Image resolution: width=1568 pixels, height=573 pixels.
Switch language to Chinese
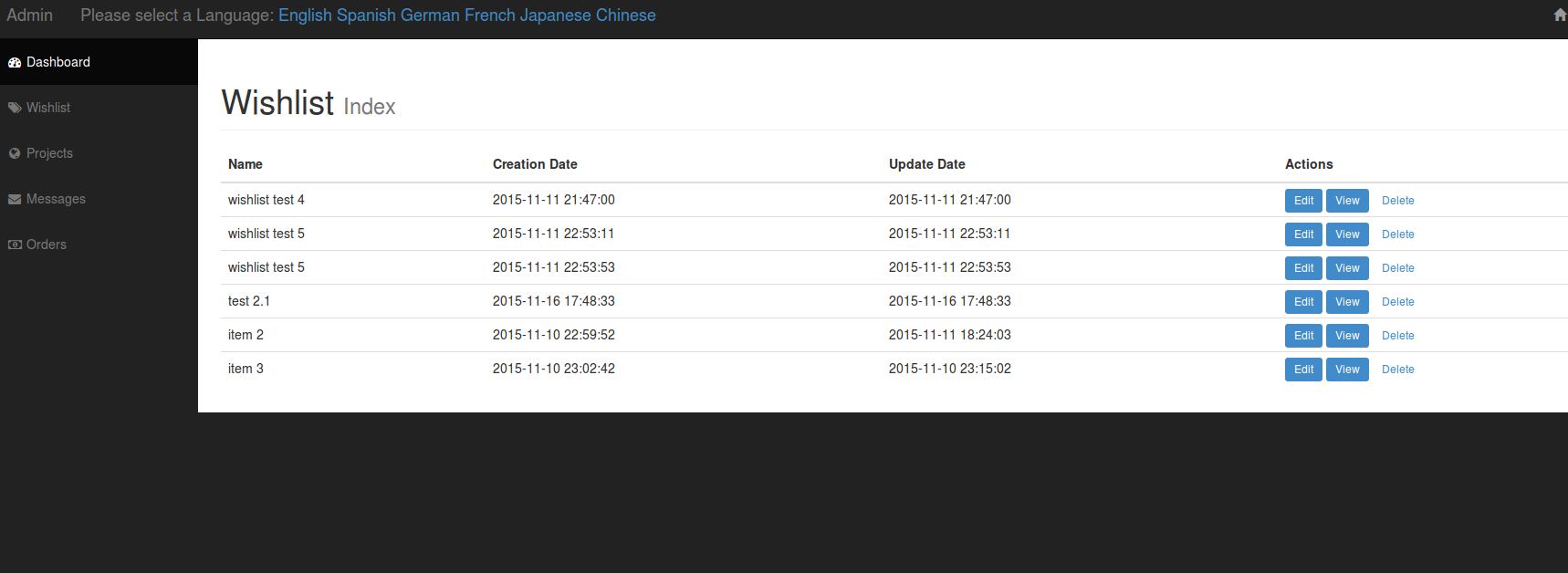626,16
